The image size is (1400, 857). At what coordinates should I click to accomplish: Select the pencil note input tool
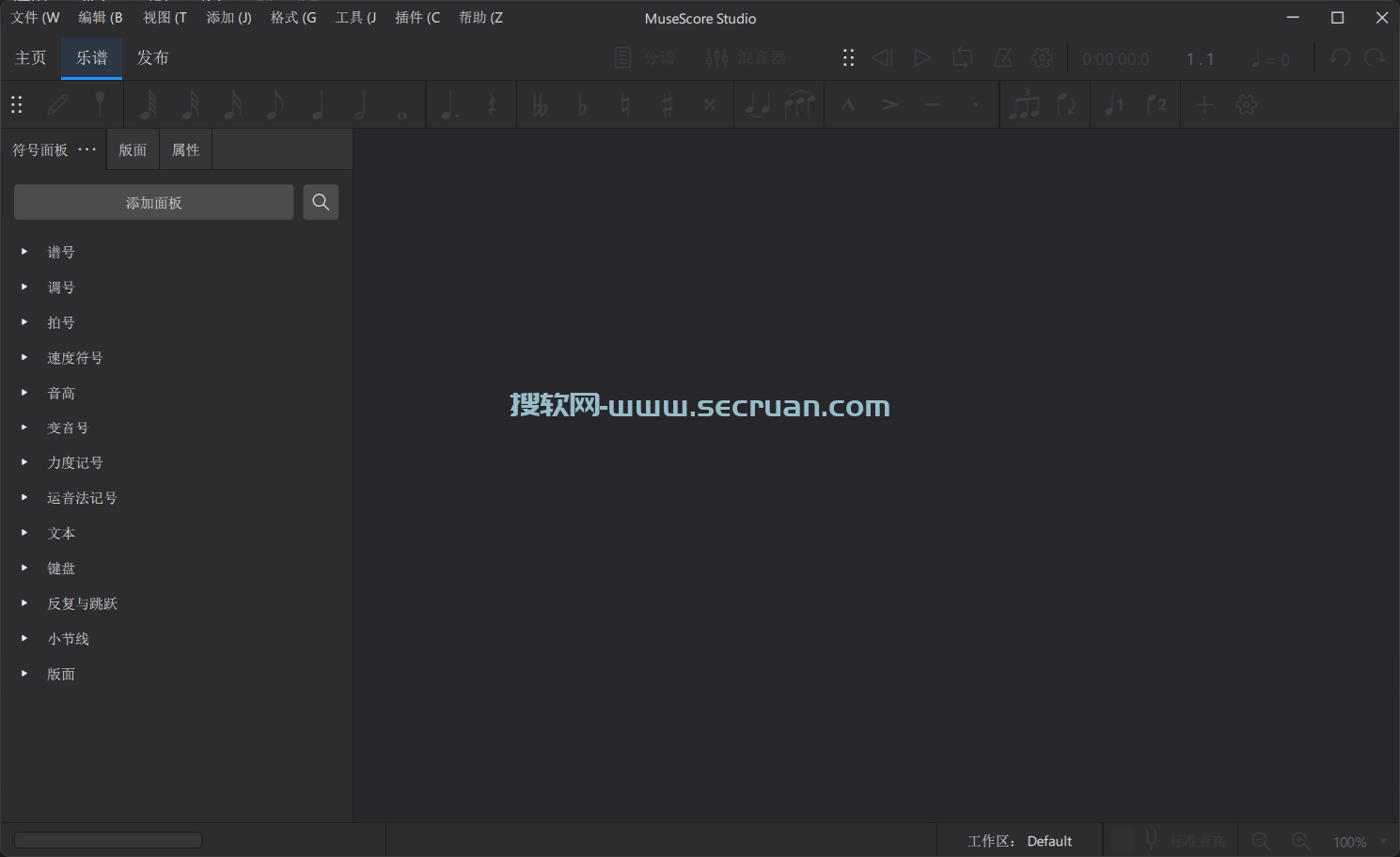(58, 104)
